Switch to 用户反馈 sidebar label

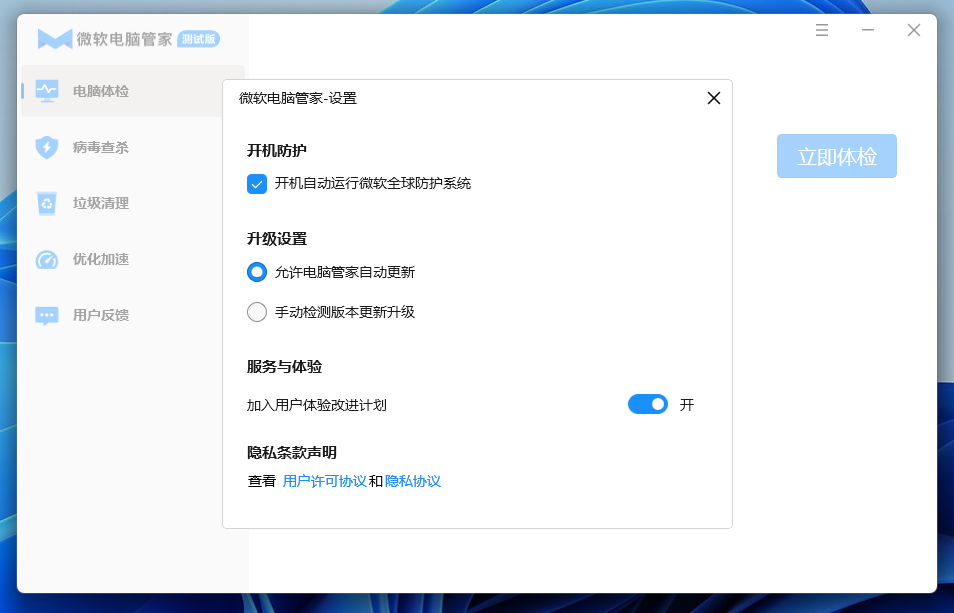101,315
